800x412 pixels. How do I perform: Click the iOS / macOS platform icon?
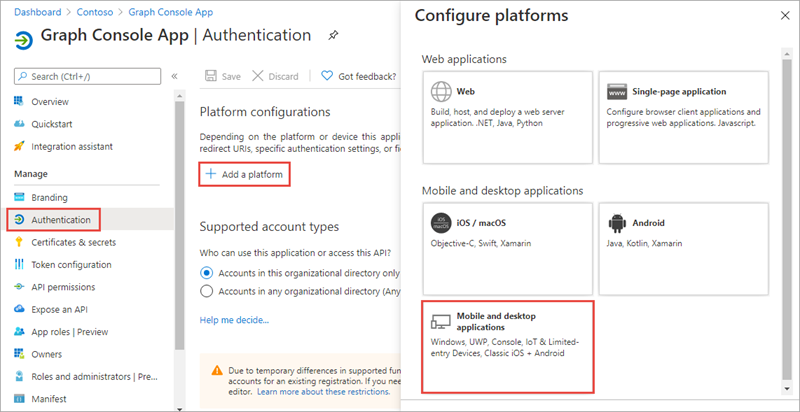point(441,223)
